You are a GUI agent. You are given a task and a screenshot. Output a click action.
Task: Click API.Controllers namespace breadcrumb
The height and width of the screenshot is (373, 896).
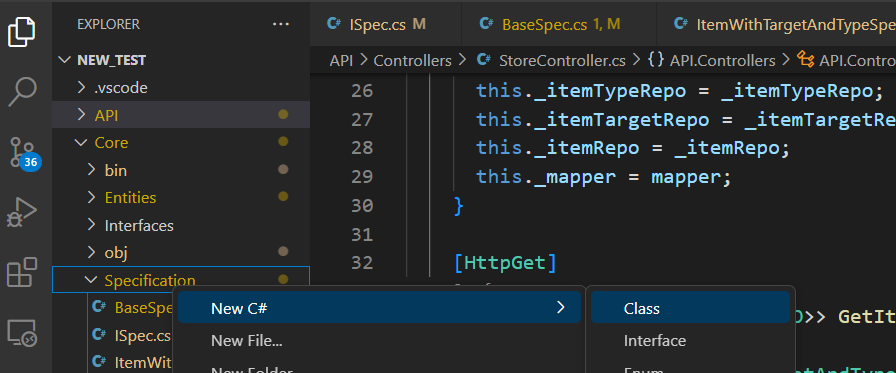click(x=722, y=60)
